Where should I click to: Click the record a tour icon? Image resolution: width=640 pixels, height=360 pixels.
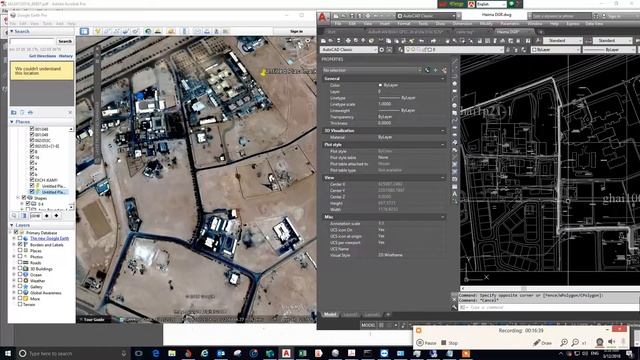click(135, 31)
